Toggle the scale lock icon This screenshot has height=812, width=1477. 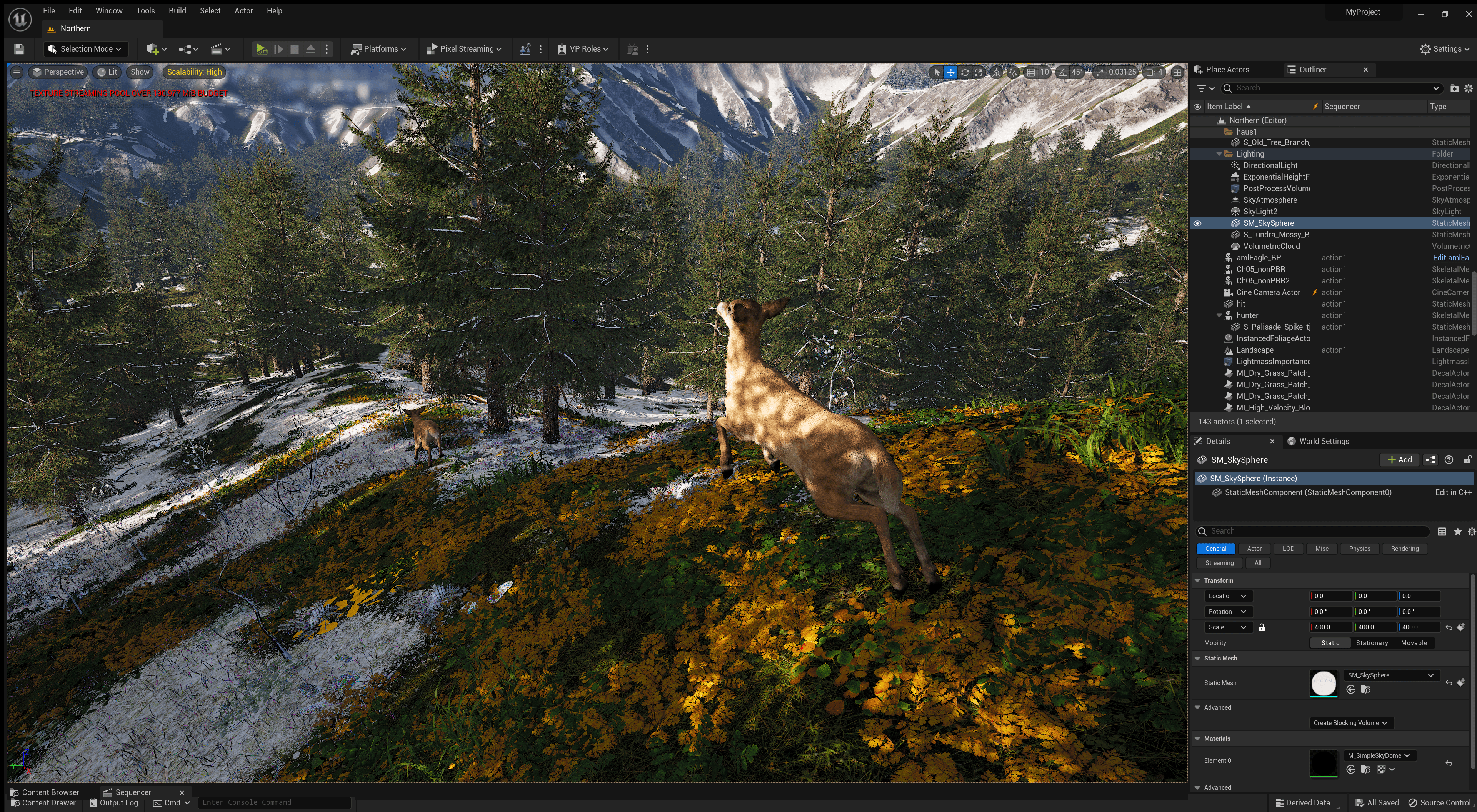click(x=1262, y=627)
